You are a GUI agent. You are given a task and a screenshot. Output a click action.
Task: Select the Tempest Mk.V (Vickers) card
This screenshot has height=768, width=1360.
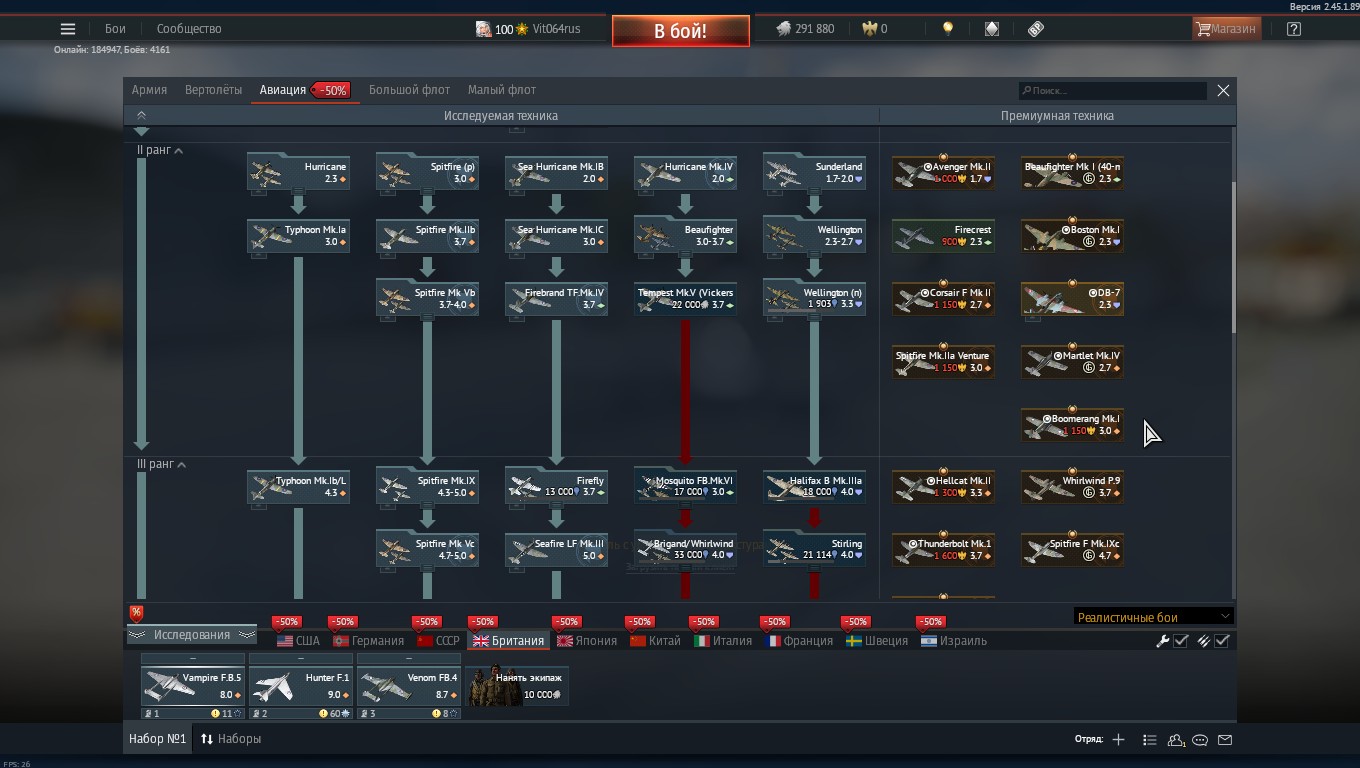point(685,298)
